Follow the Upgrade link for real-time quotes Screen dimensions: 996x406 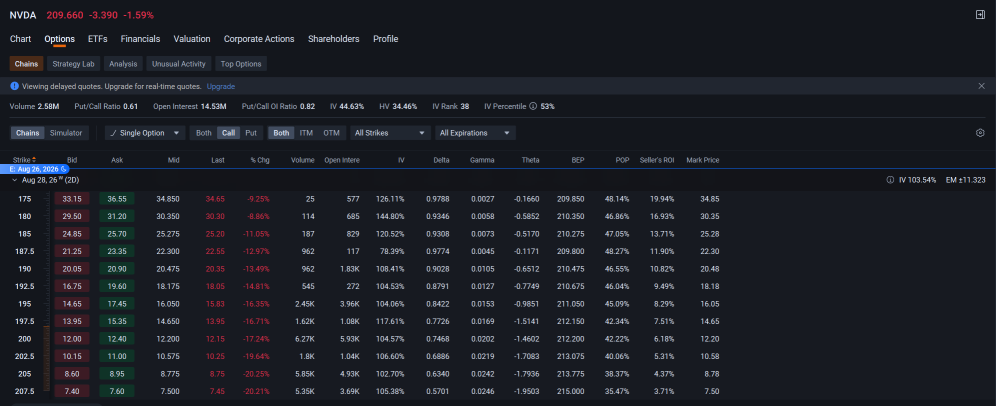click(x=221, y=86)
